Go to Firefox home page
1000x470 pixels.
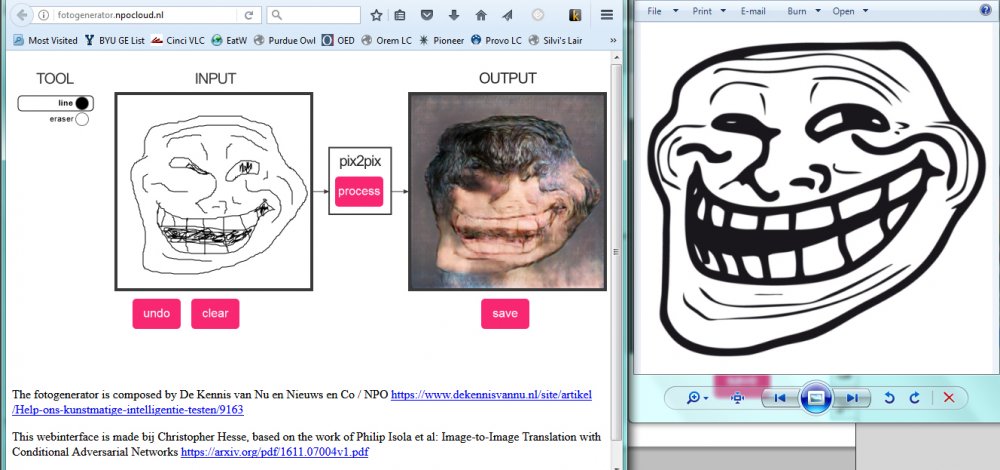[481, 15]
